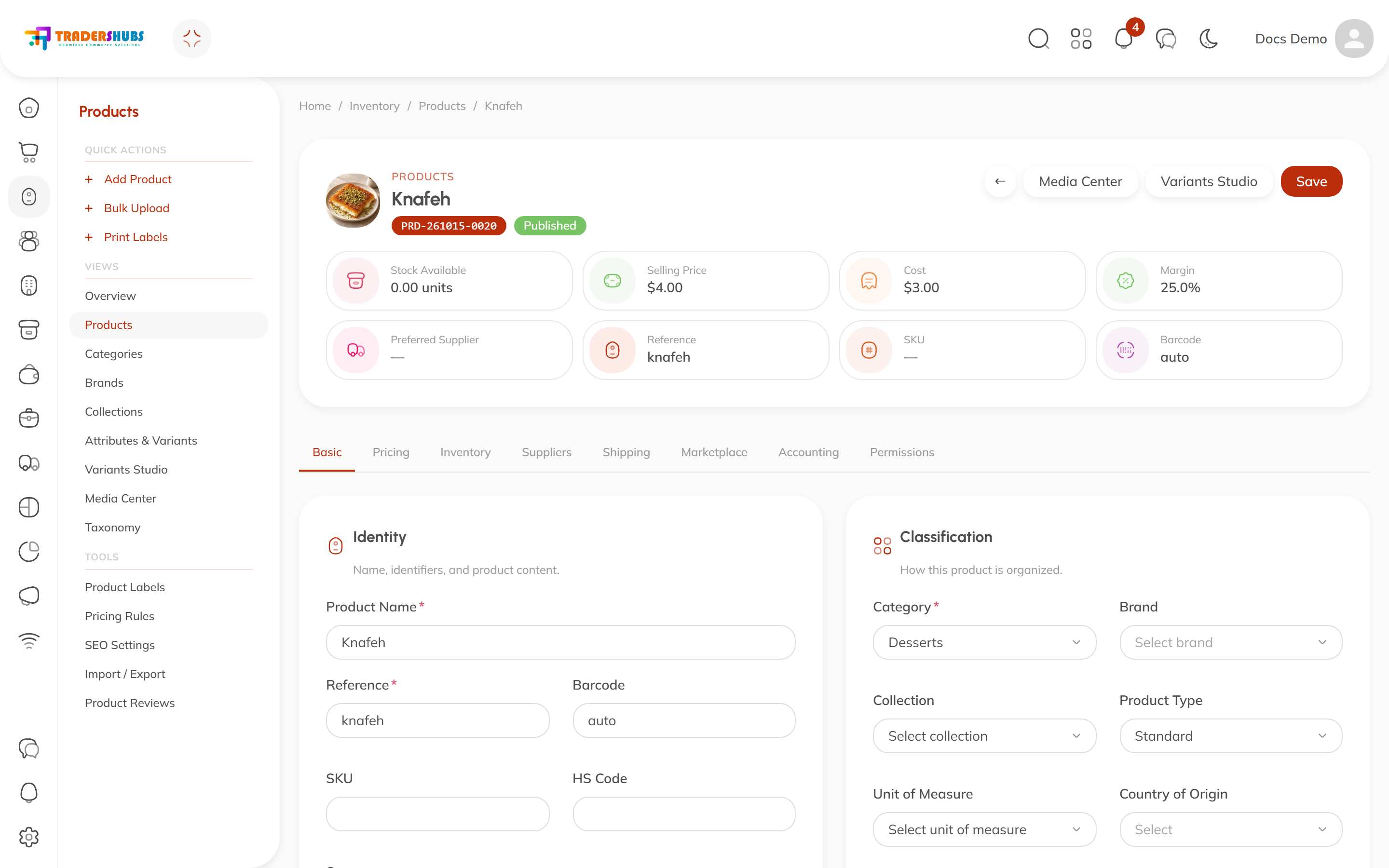The height and width of the screenshot is (868, 1389).
Task: Open the customers people icon in sidebar
Action: (x=29, y=241)
